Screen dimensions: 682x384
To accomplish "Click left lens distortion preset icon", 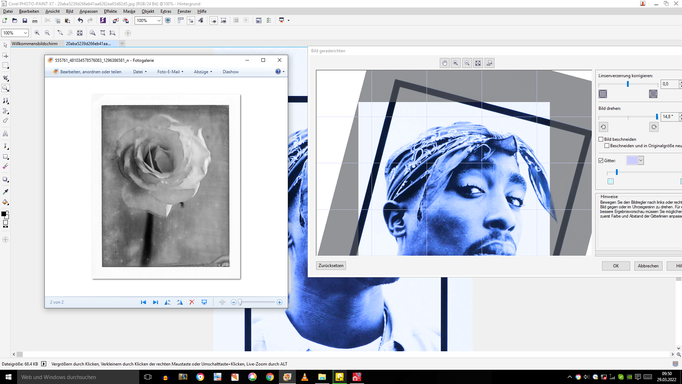I will (x=603, y=94).
